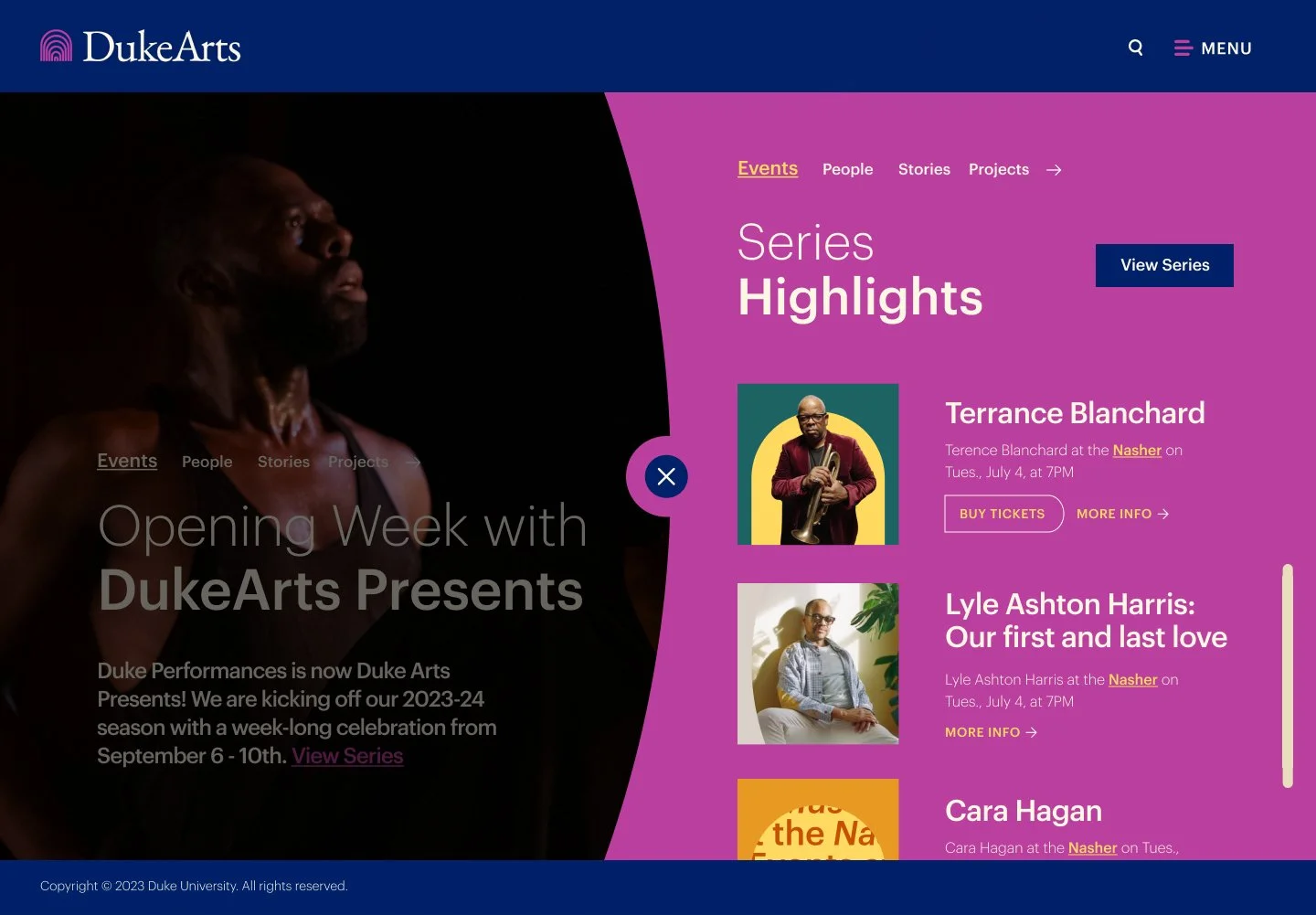The height and width of the screenshot is (915, 1316).
Task: Open the Lyle Ashton Harris thumbnail image
Action: coord(818,664)
